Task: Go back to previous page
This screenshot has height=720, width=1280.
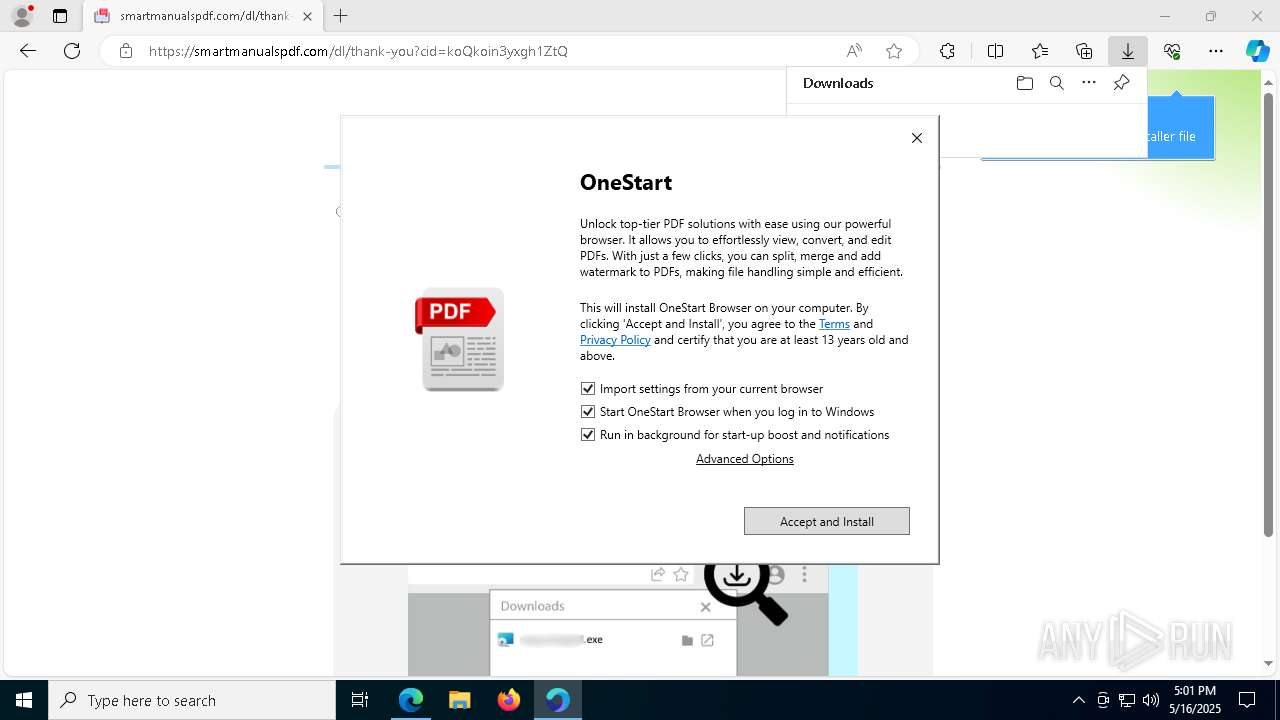Action: (x=28, y=51)
